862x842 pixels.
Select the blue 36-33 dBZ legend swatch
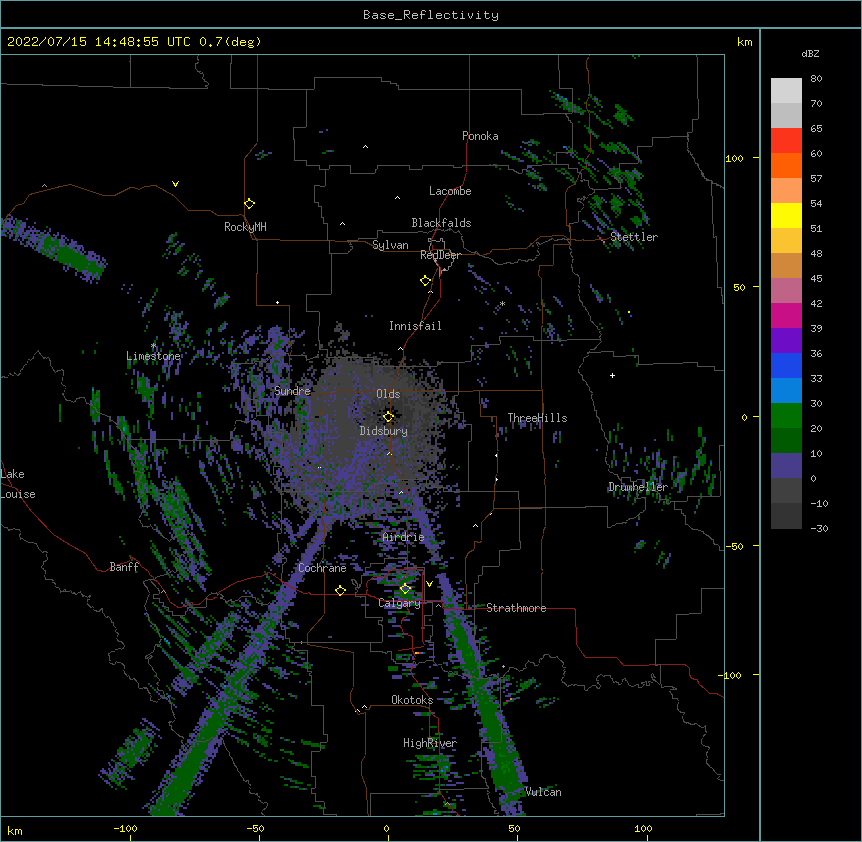pyautogui.click(x=786, y=365)
